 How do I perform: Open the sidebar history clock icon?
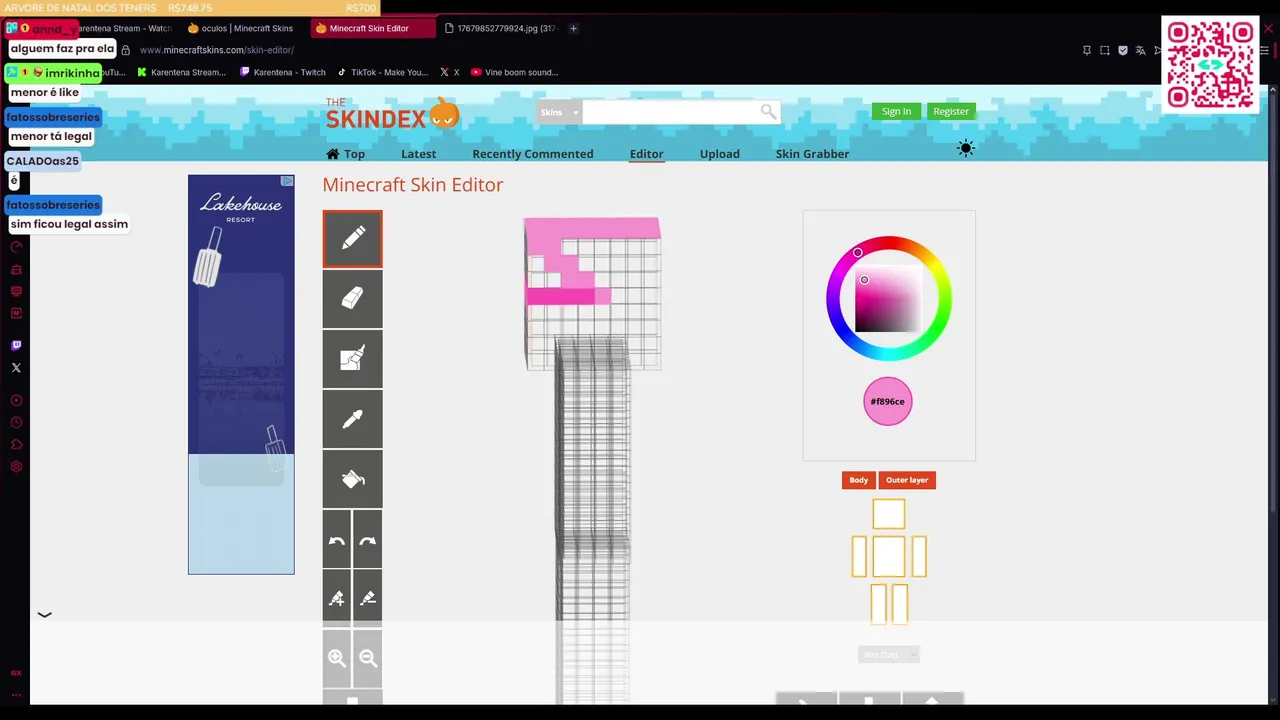point(16,422)
